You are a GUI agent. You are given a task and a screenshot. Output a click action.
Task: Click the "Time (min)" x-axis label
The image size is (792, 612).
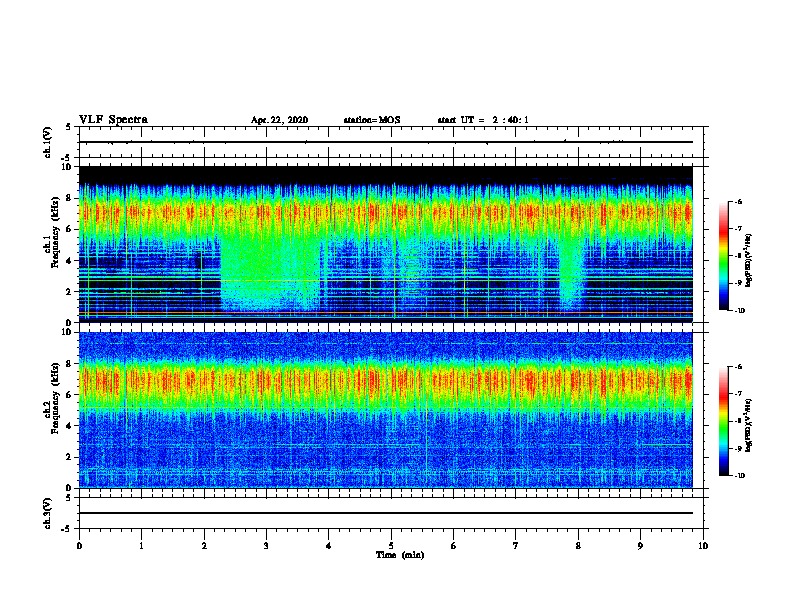(400, 555)
